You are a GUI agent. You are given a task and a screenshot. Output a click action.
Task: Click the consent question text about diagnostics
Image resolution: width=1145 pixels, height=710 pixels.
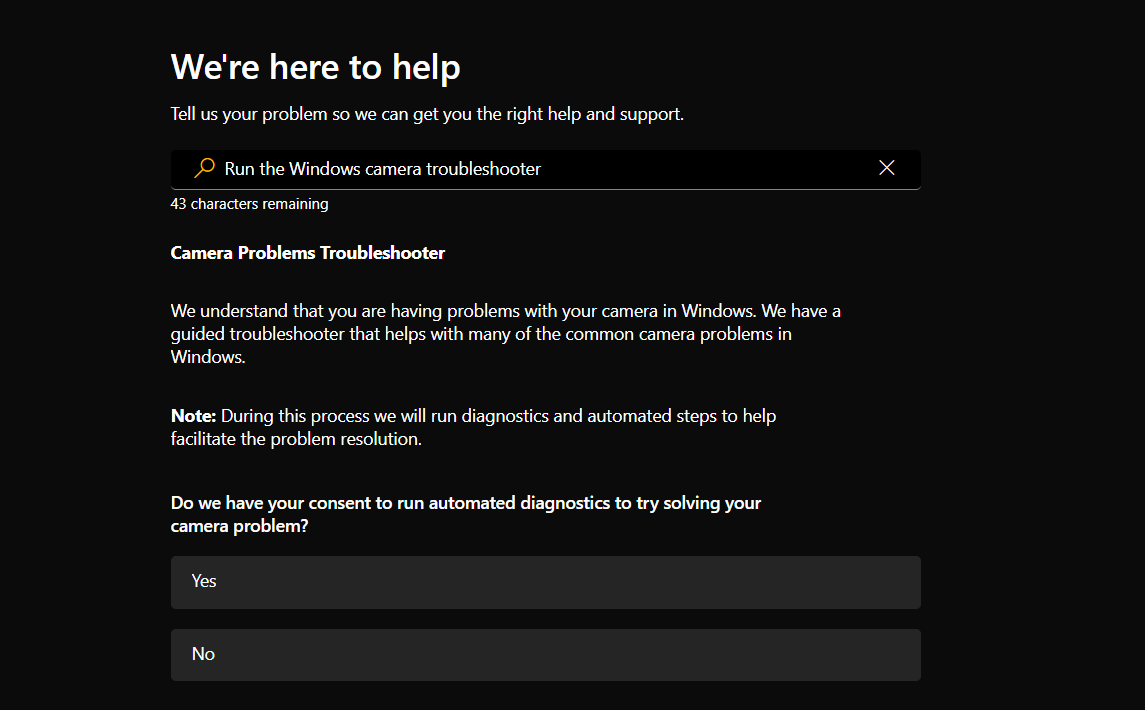pos(465,513)
